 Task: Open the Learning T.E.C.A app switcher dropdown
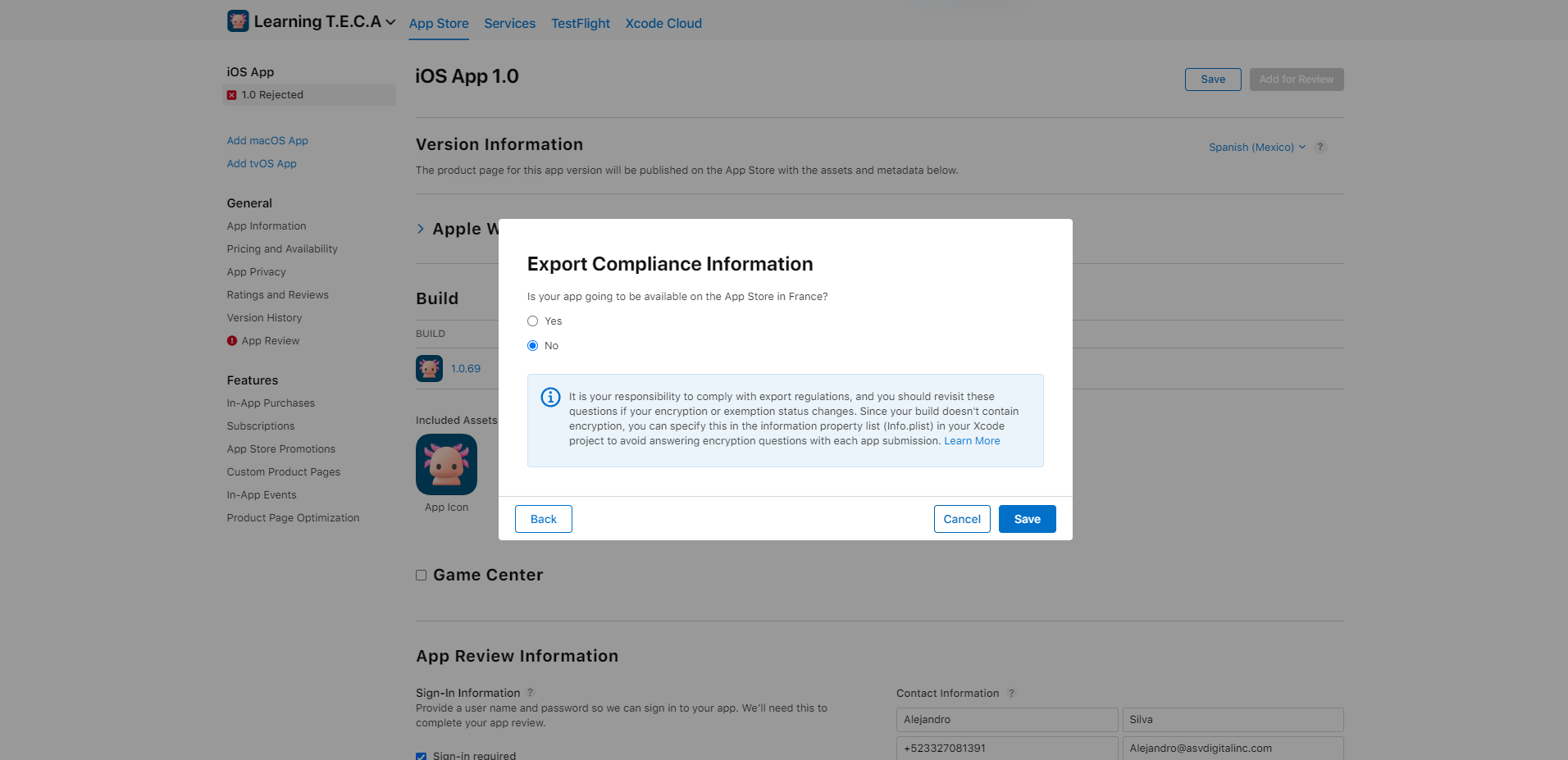(x=390, y=22)
